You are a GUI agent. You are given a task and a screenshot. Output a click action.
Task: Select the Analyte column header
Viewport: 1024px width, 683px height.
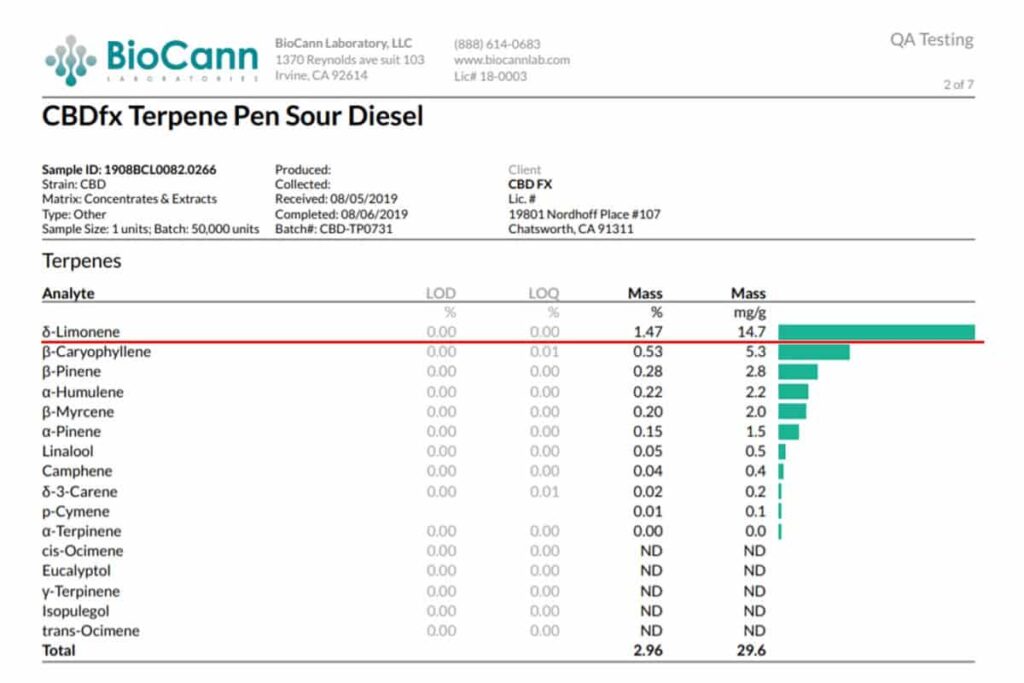coord(68,293)
